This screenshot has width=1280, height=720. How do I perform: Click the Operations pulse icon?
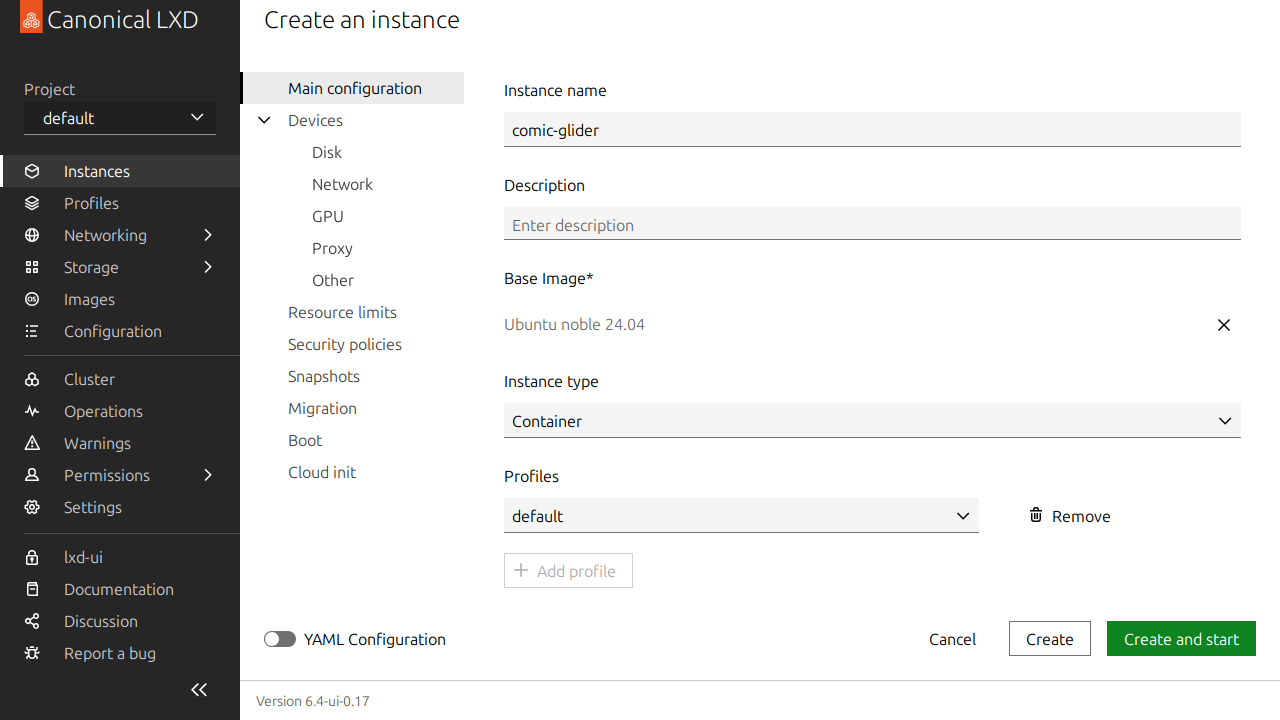(32, 411)
